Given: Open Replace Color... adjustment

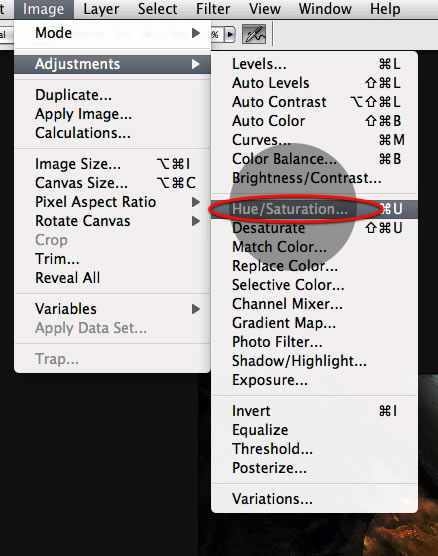Looking at the screenshot, I should pyautogui.click(x=314, y=266).
